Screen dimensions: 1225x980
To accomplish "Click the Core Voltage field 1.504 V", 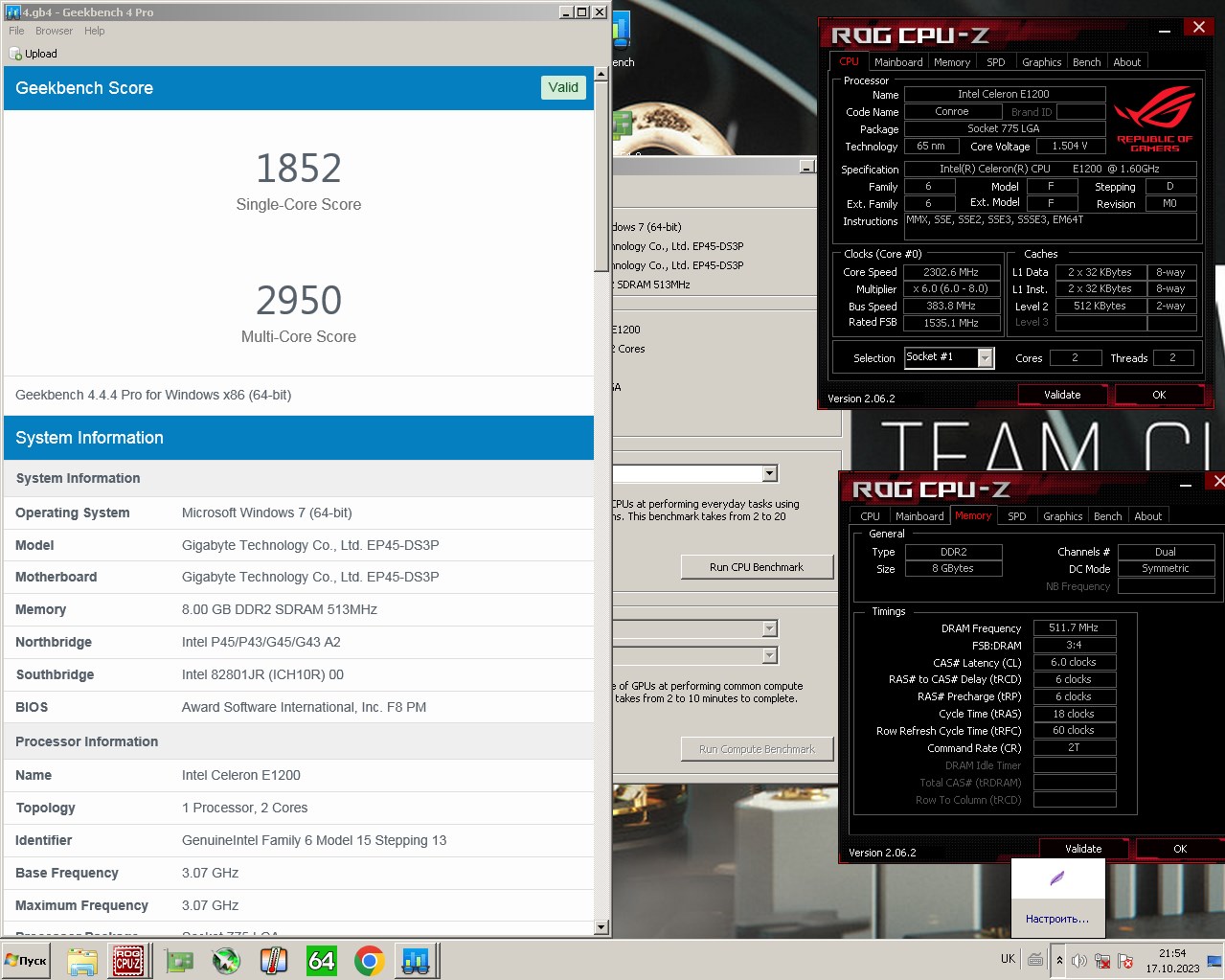I will click(x=1070, y=147).
